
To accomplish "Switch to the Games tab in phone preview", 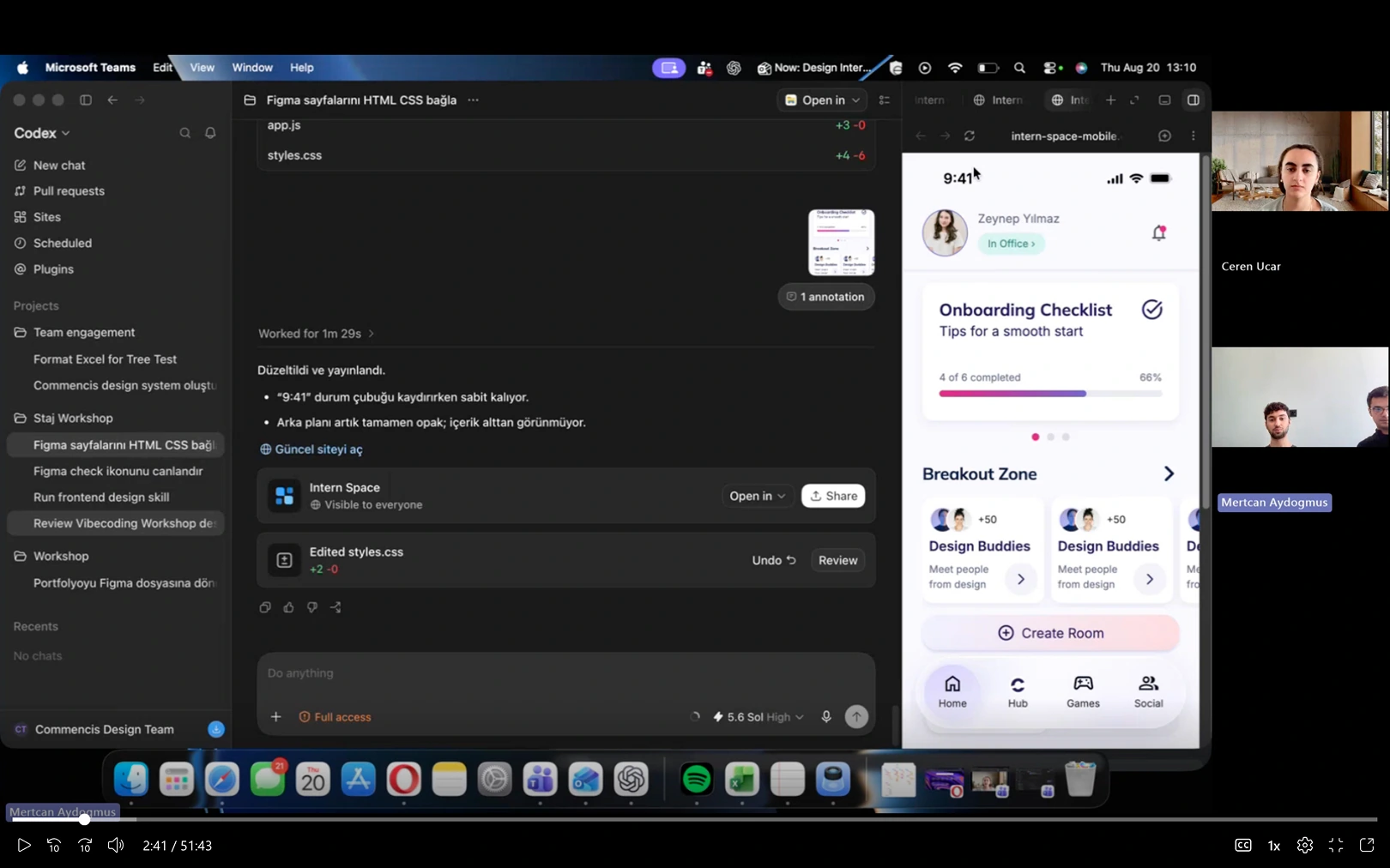I will pyautogui.click(x=1083, y=691).
